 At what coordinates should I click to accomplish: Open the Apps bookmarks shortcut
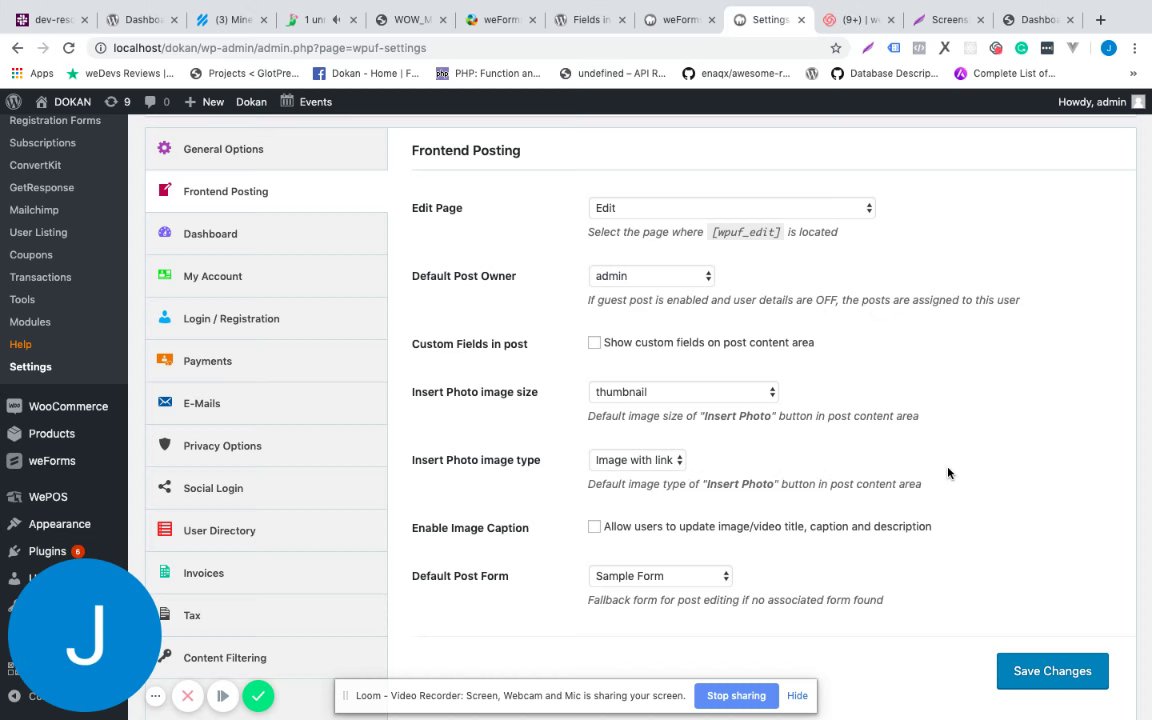pyautogui.click(x=33, y=73)
